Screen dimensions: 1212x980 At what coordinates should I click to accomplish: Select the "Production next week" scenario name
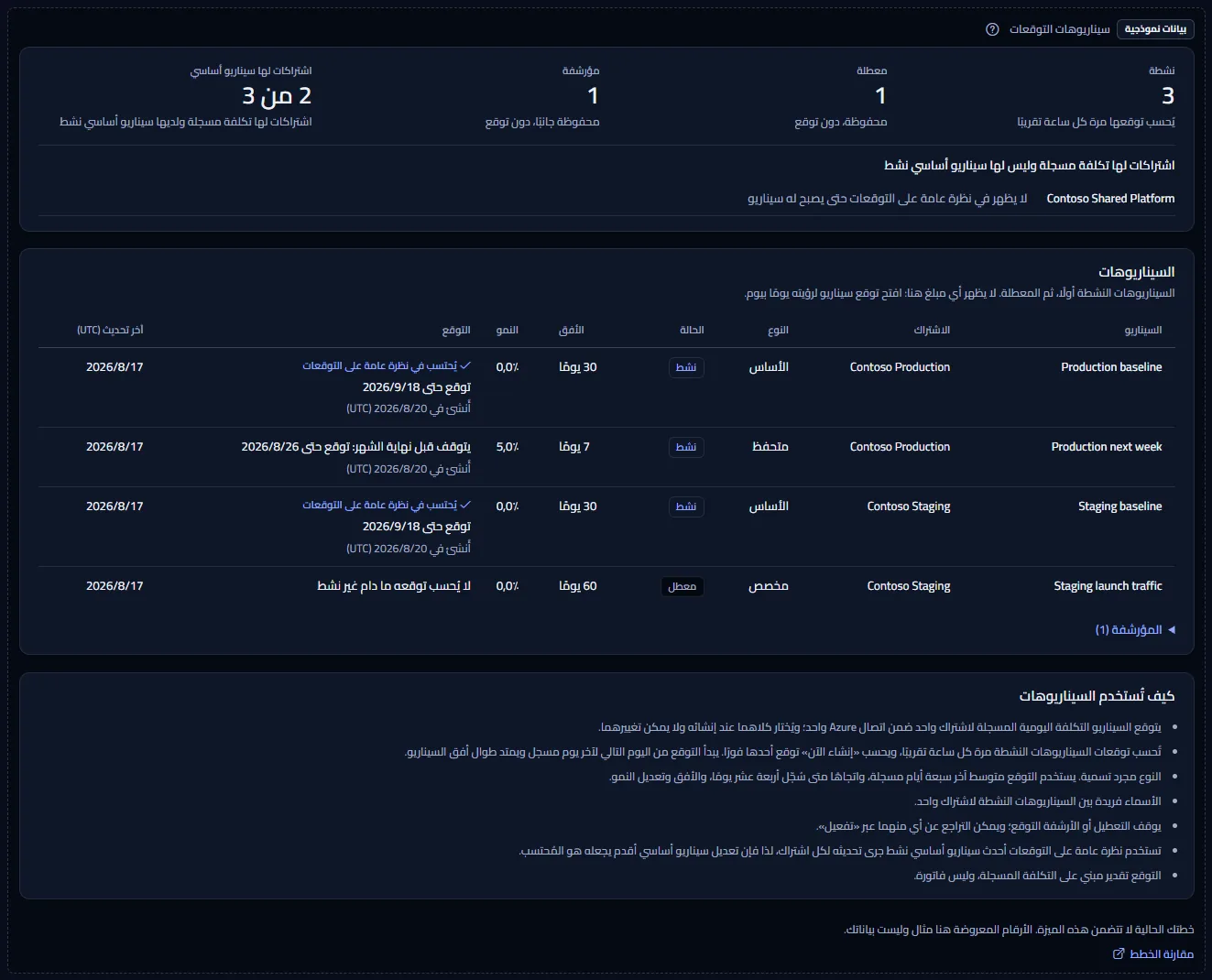pos(1107,447)
